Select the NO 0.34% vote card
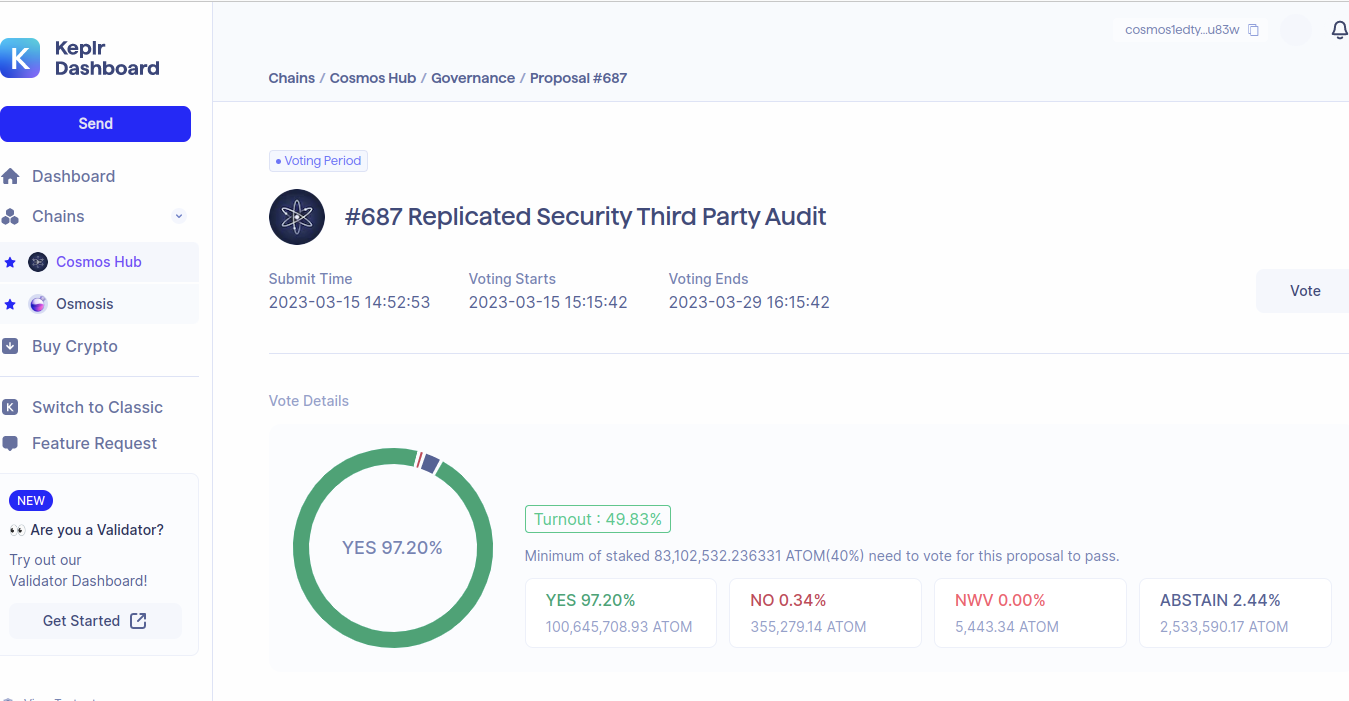Screen dimensions: 1349x701 pos(825,613)
